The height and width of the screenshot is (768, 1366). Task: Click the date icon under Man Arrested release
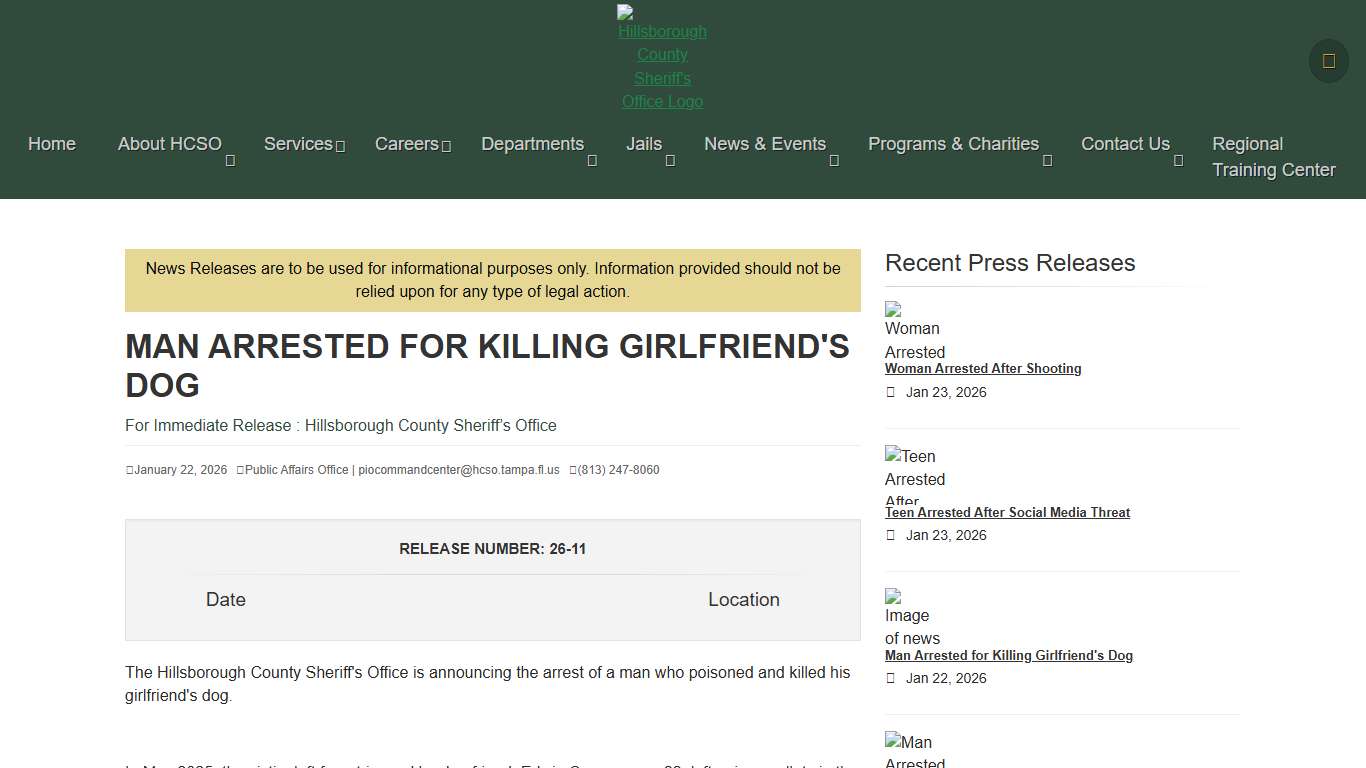pyautogui.click(x=890, y=678)
